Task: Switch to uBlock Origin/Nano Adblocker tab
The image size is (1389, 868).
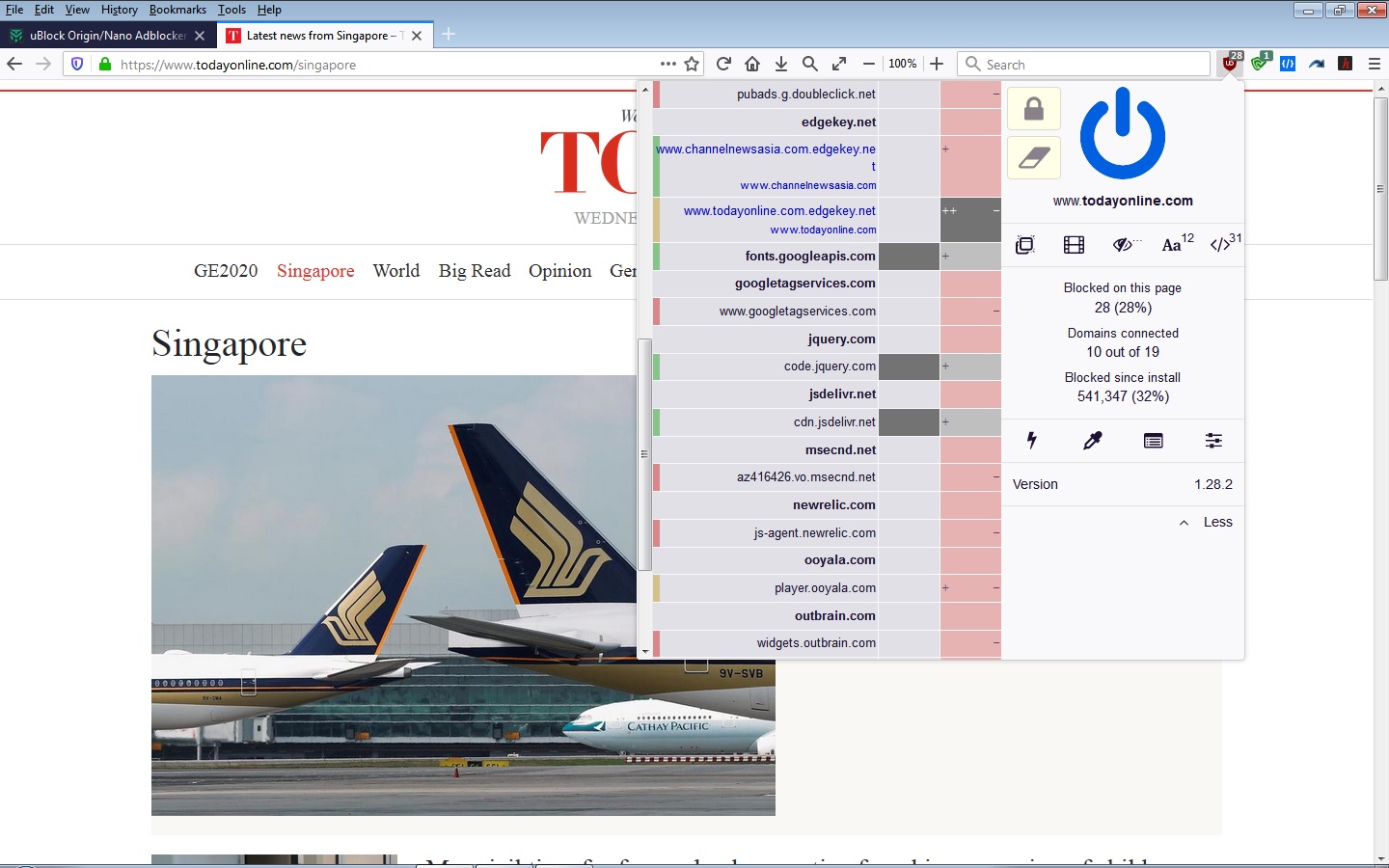Action: (107, 36)
